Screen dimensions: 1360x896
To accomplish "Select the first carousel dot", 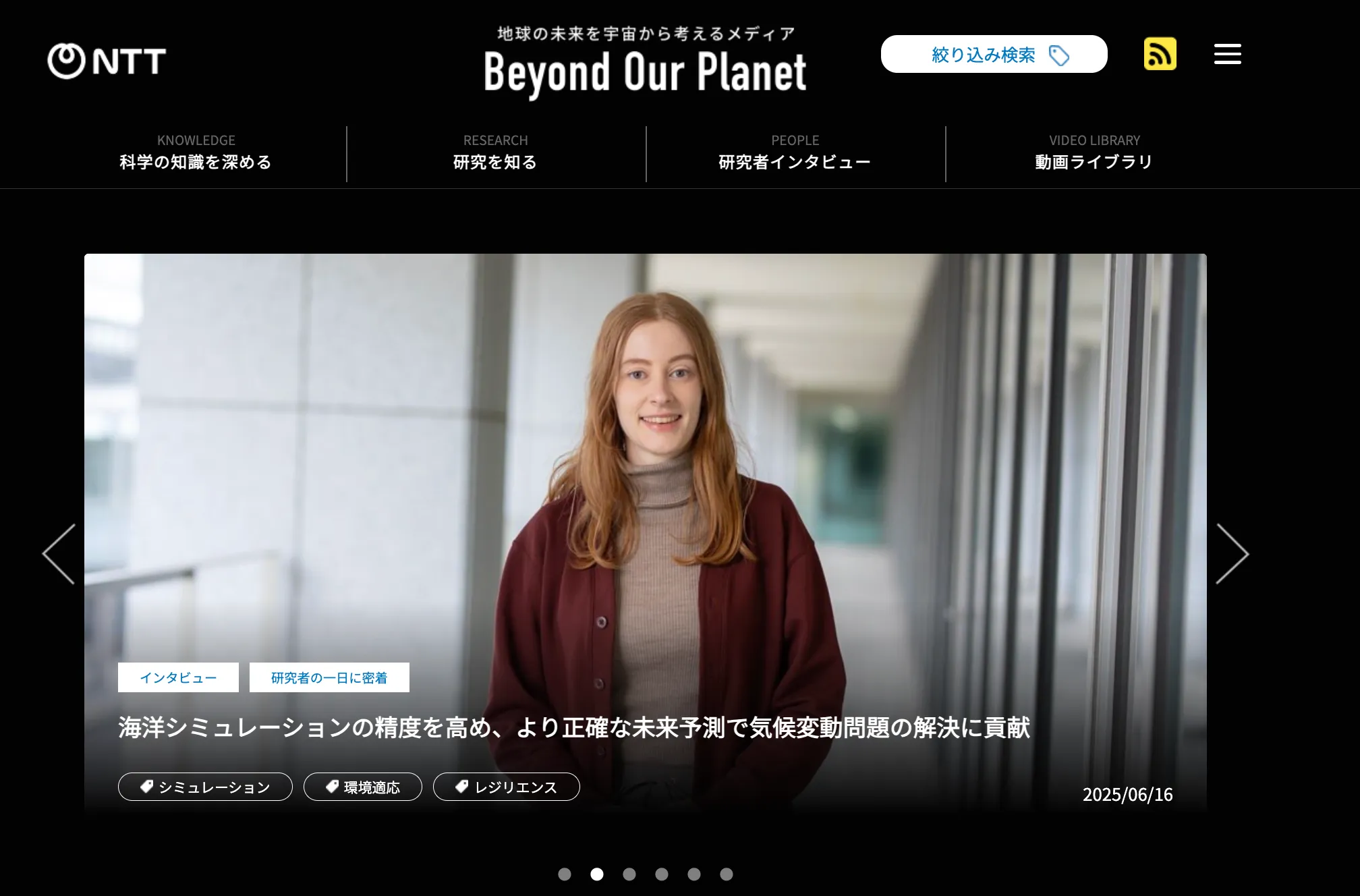I will 565,874.
